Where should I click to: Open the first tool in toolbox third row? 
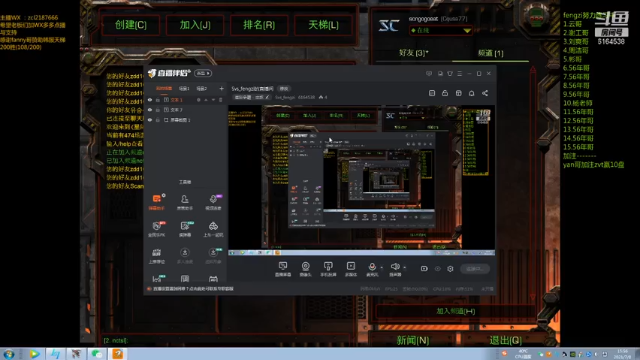click(x=157, y=256)
